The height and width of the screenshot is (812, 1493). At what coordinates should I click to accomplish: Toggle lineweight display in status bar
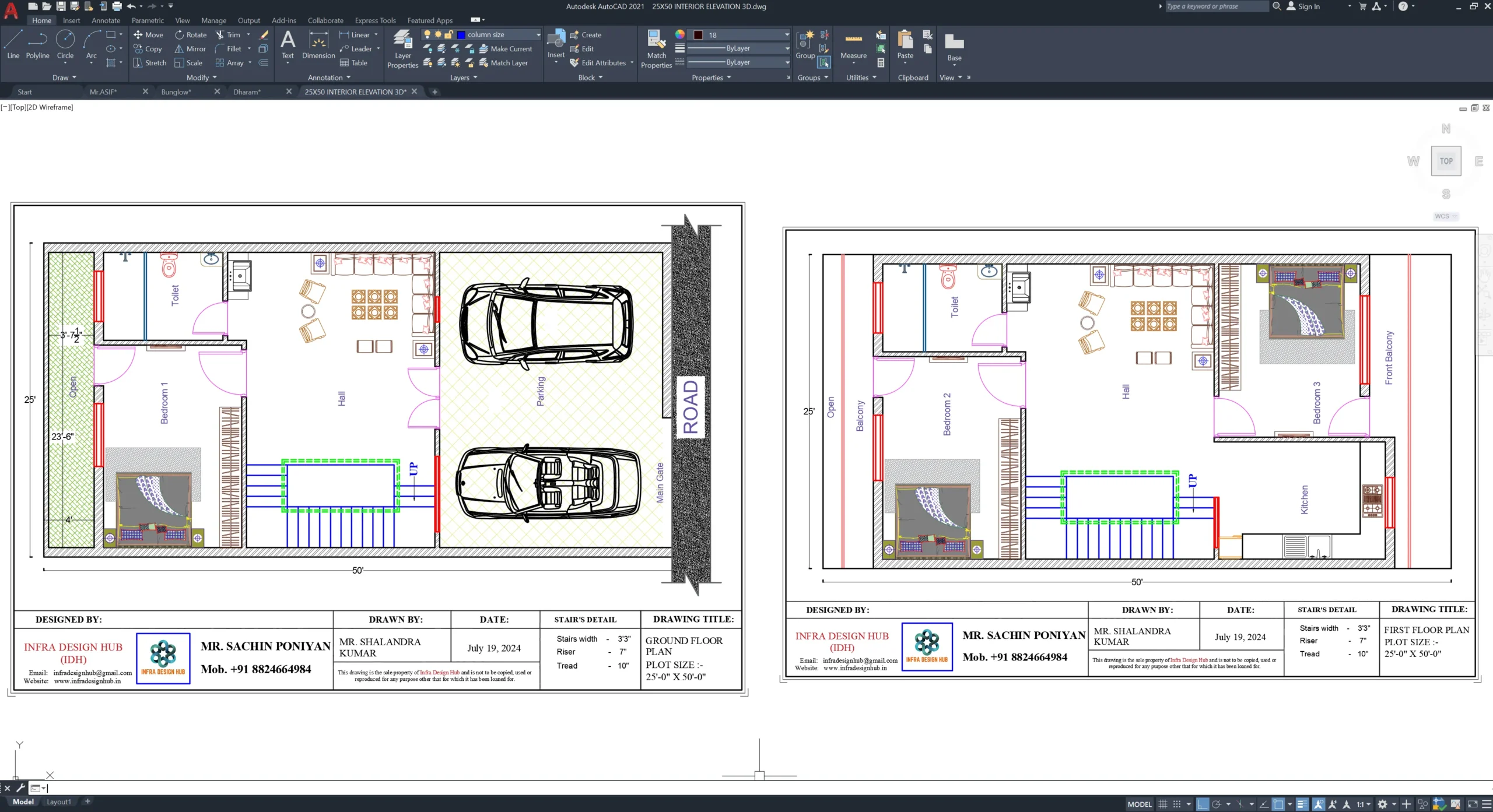[1303, 804]
